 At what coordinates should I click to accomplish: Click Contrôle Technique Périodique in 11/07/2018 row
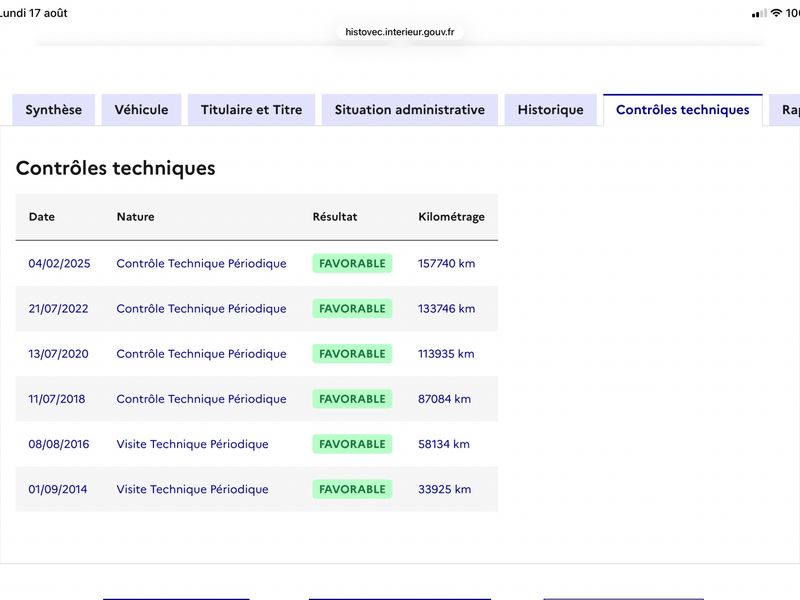(201, 399)
